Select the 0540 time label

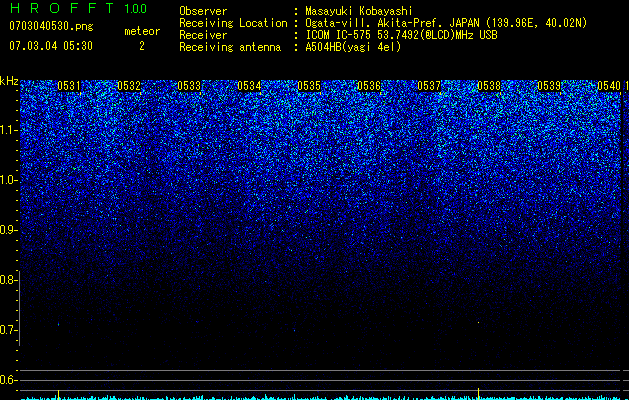(x=609, y=86)
